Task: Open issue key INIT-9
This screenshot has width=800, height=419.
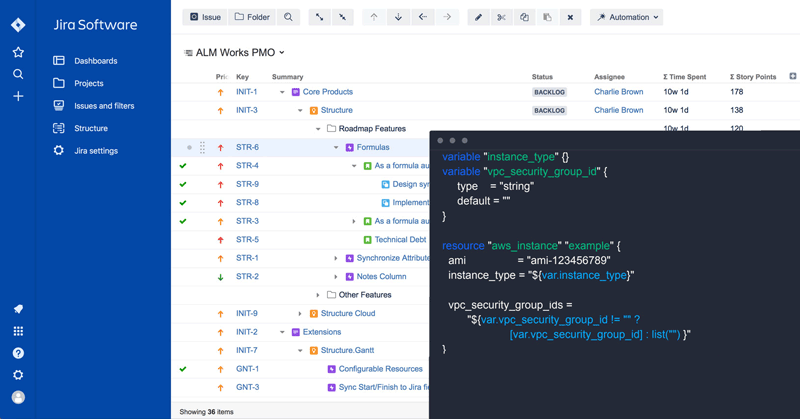Action: [x=246, y=313]
